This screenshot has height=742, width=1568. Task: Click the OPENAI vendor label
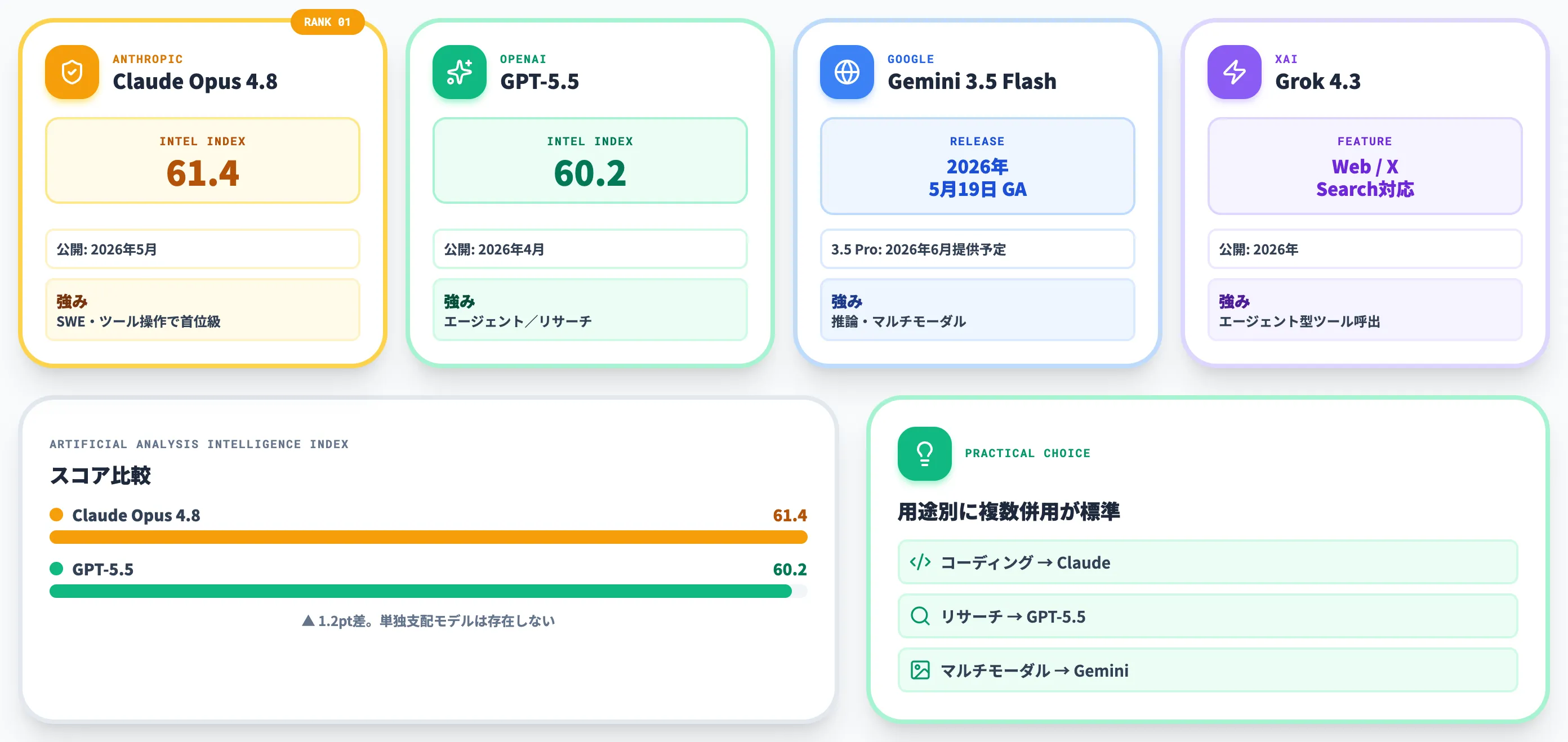tap(523, 59)
